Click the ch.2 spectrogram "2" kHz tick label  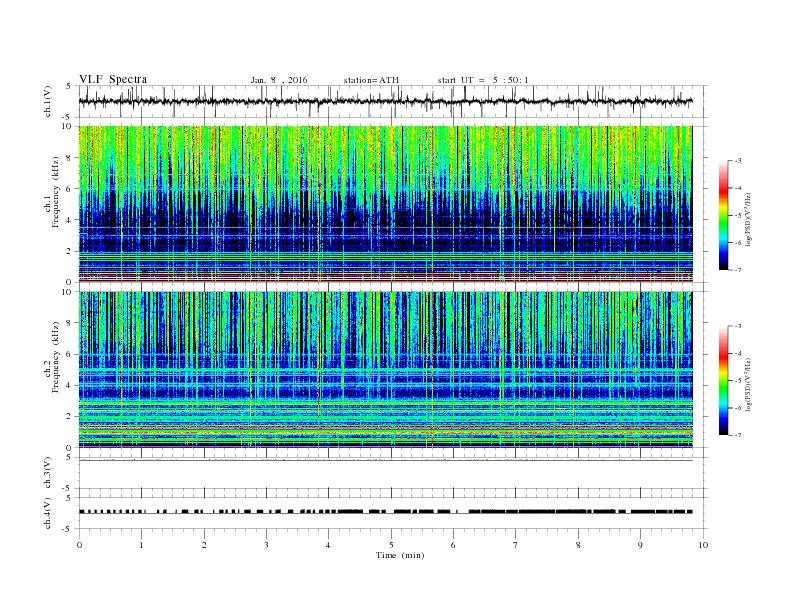point(70,417)
